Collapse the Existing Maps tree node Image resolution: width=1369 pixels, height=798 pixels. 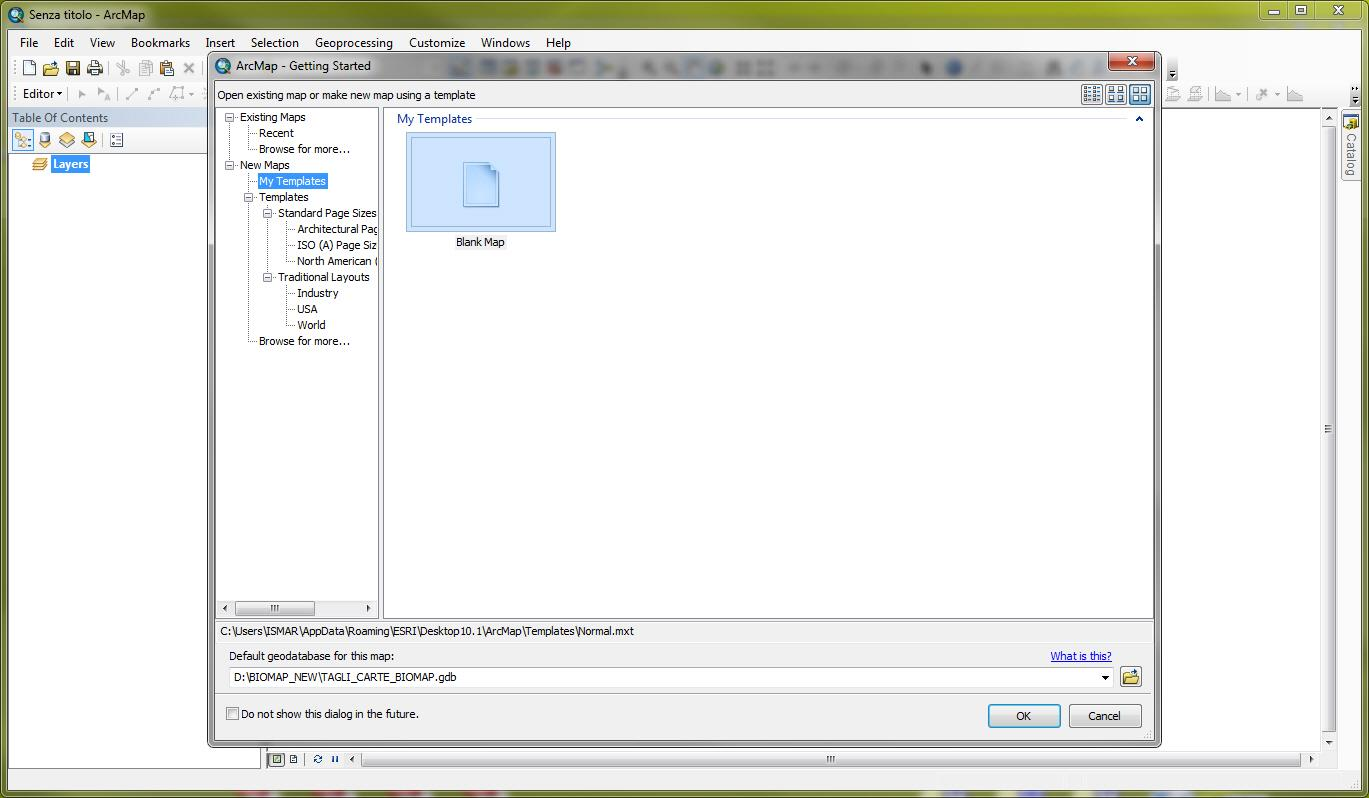pyautogui.click(x=230, y=117)
